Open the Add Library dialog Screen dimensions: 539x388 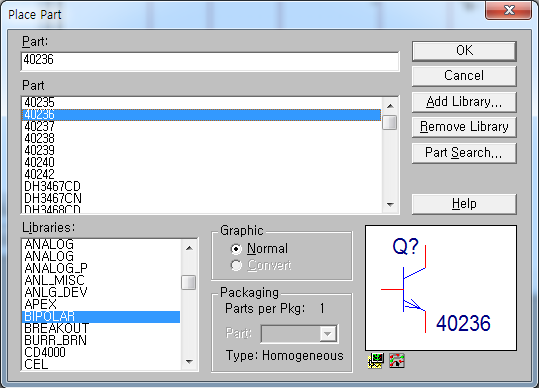tap(464, 102)
